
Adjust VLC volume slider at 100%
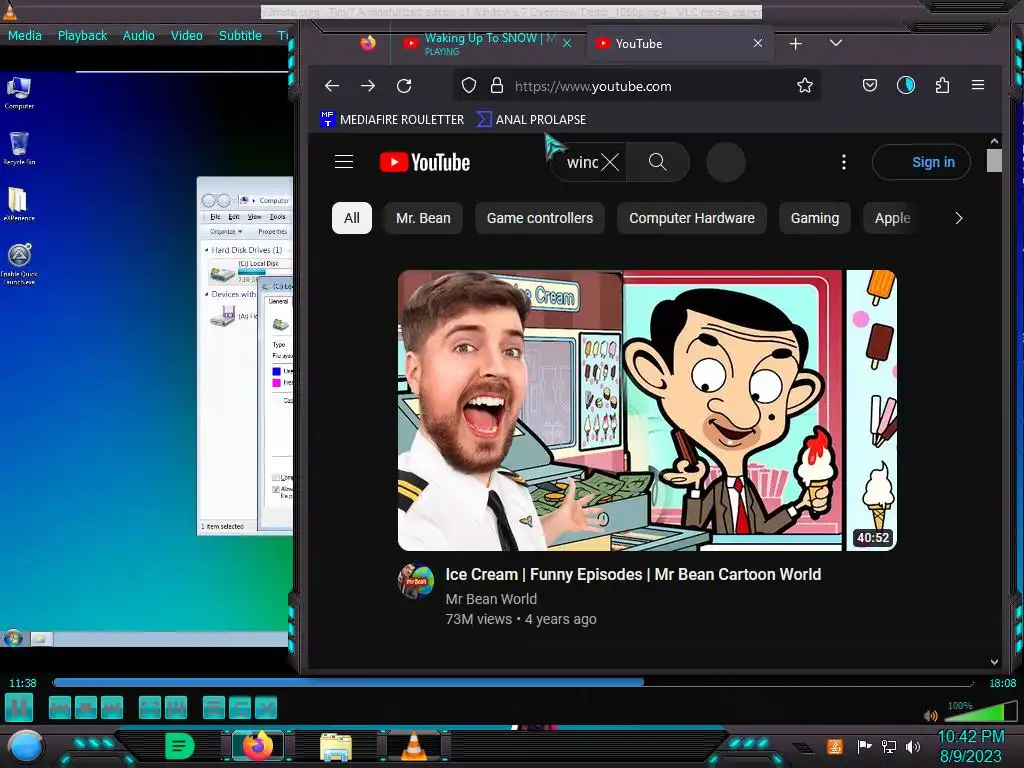[x=980, y=712]
